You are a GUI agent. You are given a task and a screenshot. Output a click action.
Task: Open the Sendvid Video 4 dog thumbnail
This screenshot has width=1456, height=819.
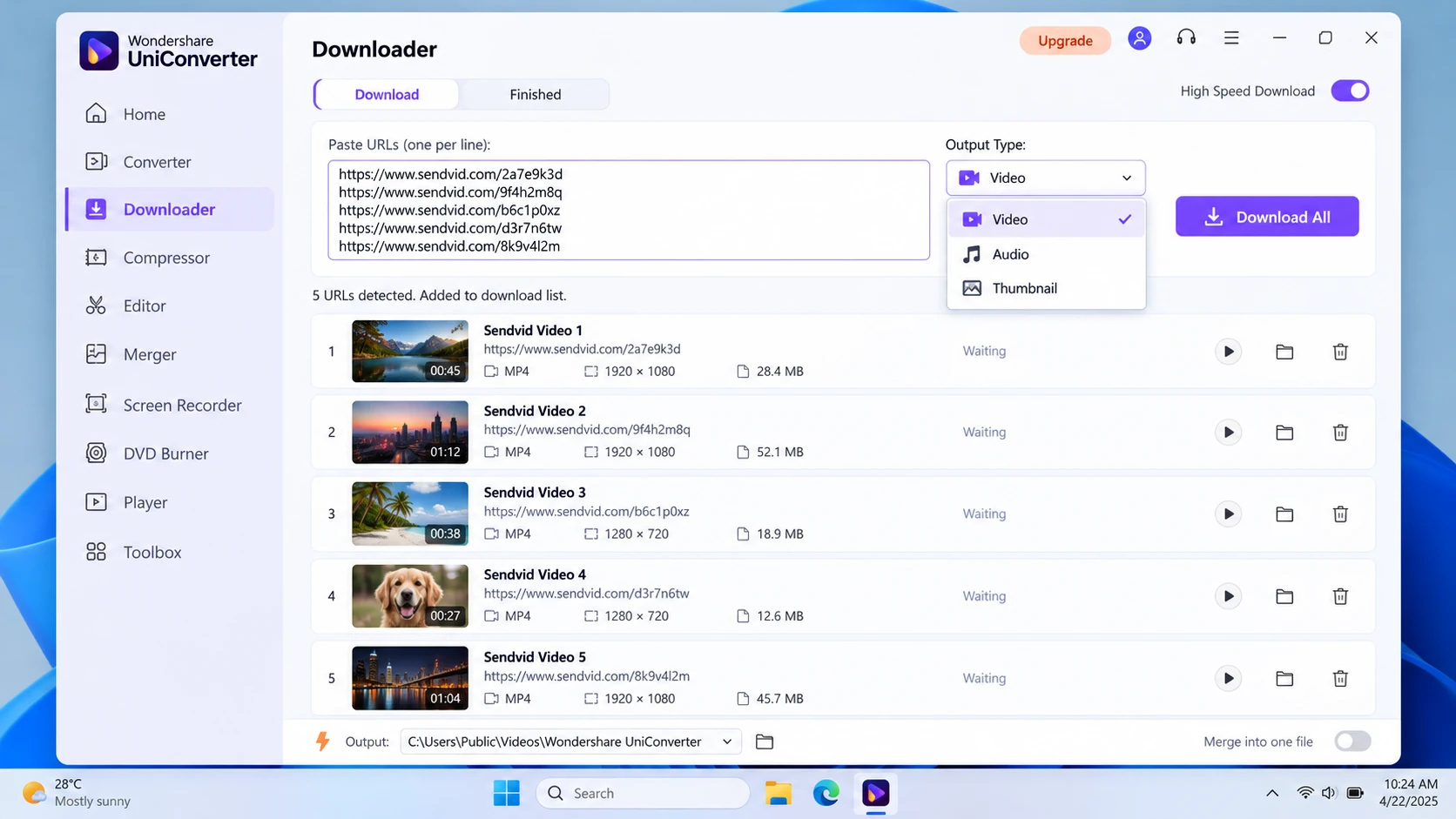tap(410, 596)
